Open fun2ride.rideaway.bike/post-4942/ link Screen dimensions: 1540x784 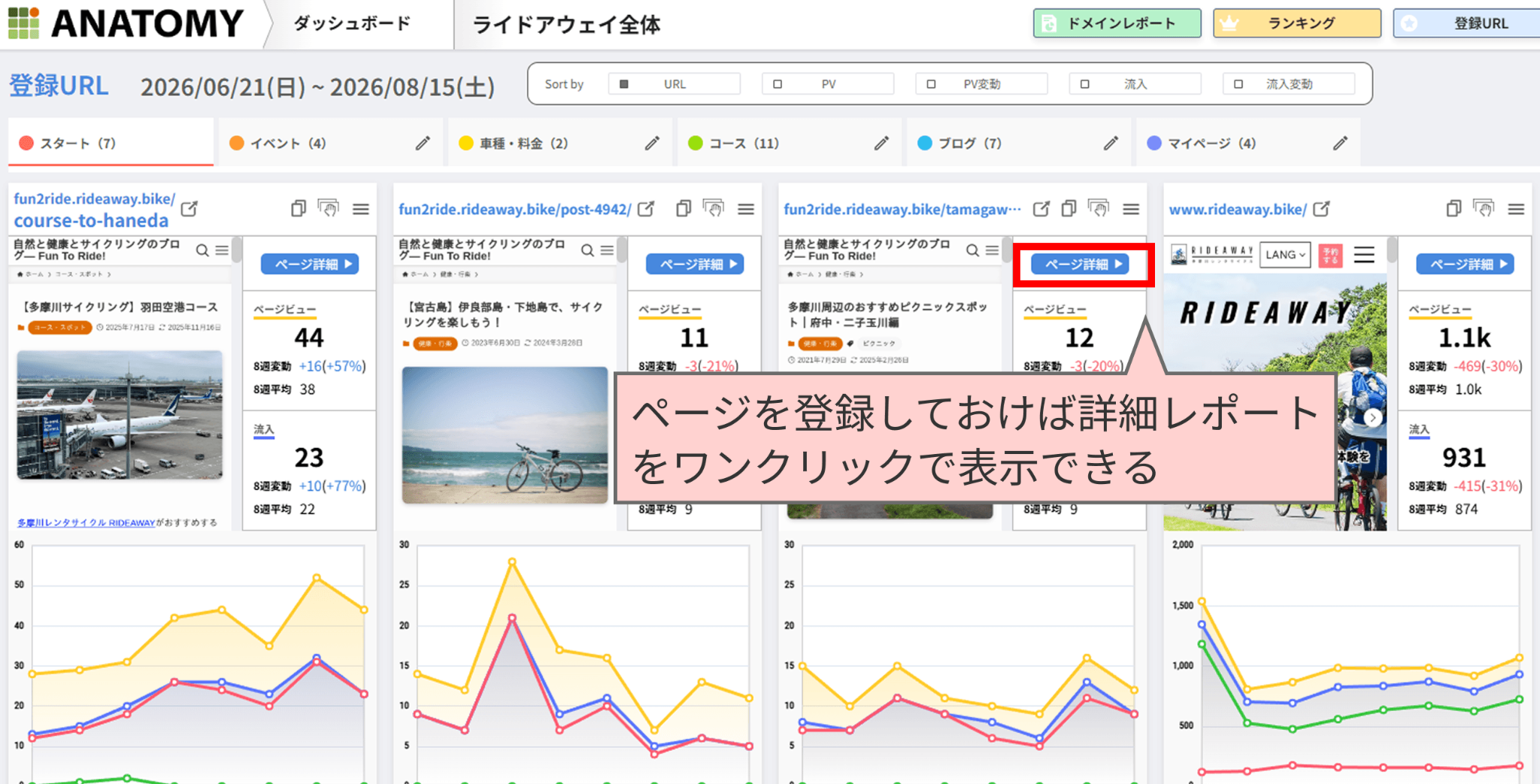click(514, 209)
